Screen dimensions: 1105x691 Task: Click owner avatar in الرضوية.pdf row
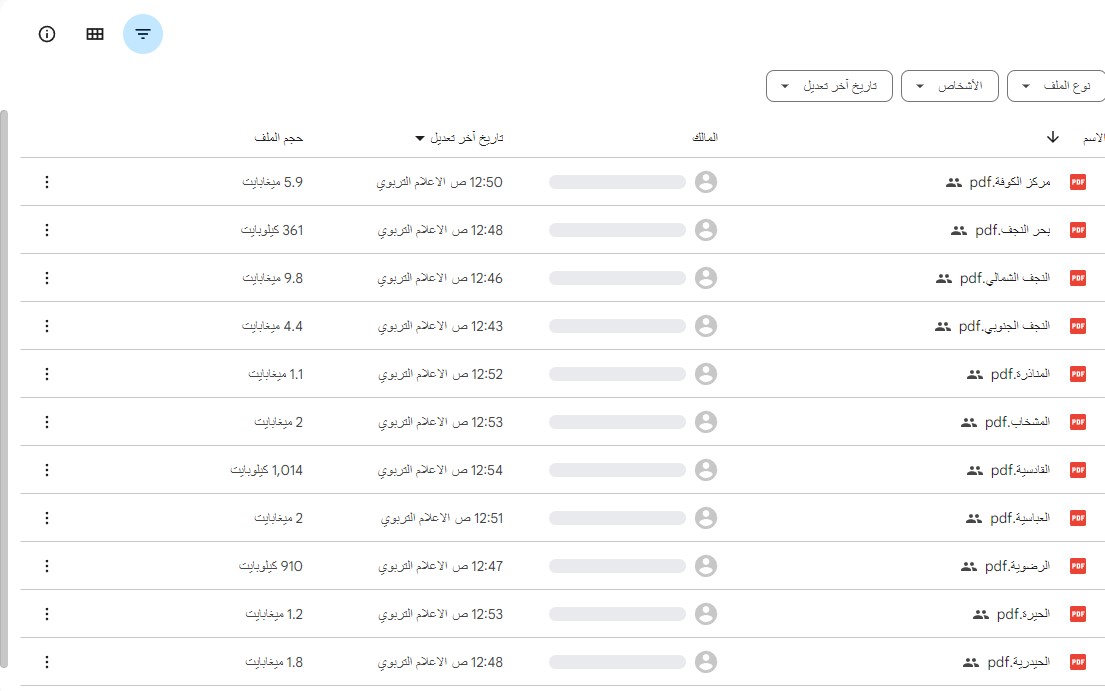click(705, 566)
